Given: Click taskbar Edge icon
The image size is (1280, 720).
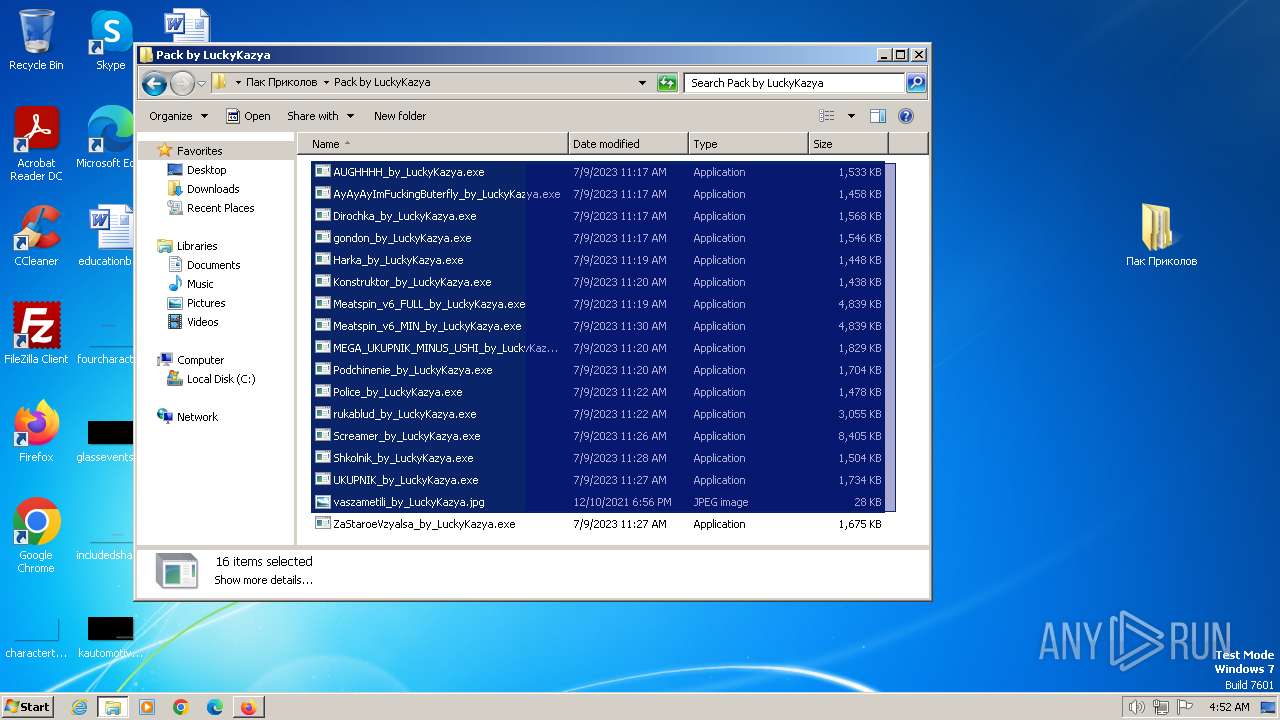Looking at the screenshot, I should [215, 707].
